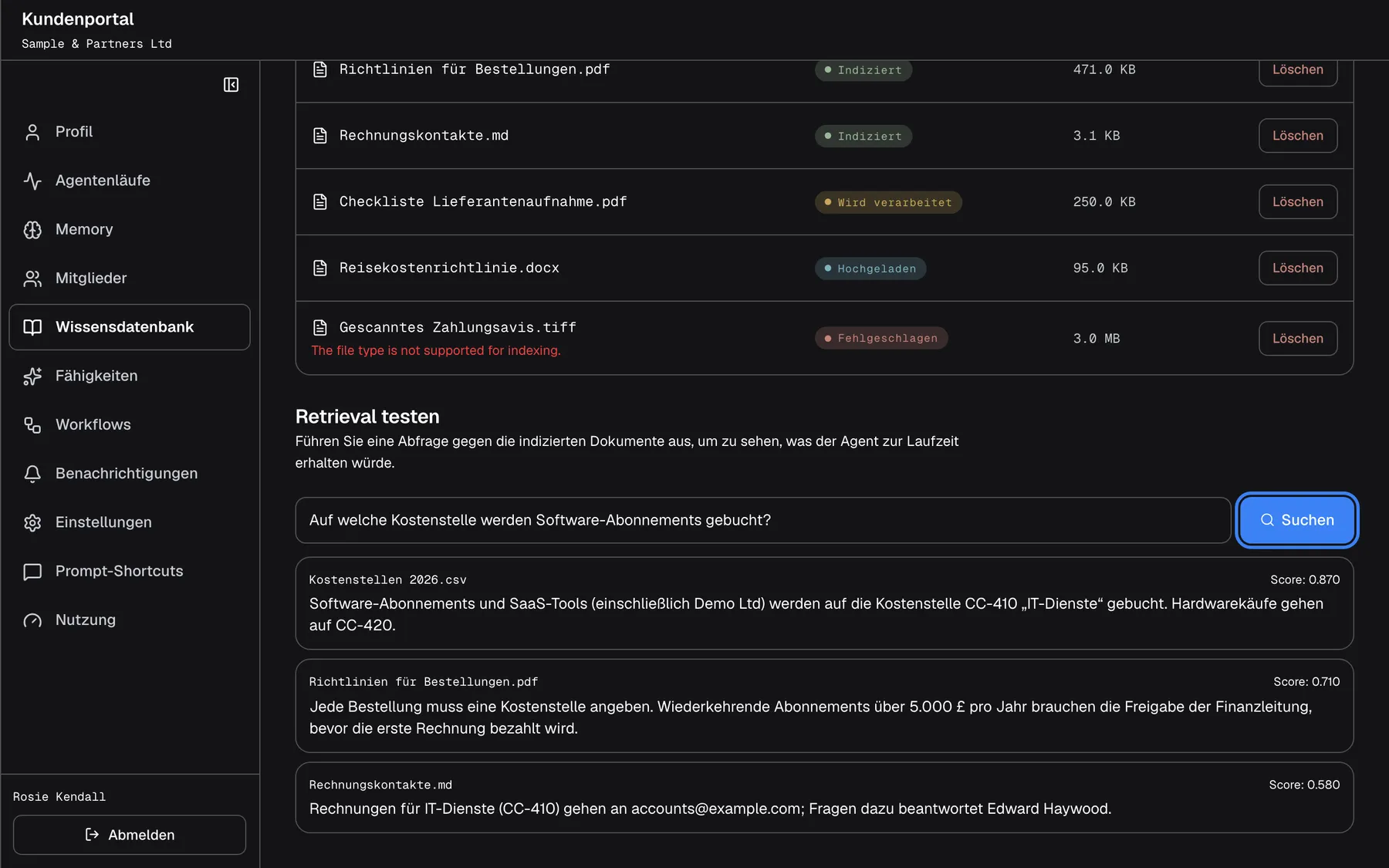Screen dimensions: 1389x868
Task: Click file icon beside Checkliste Lieferantenaufnahme.pdf
Action: click(x=319, y=202)
